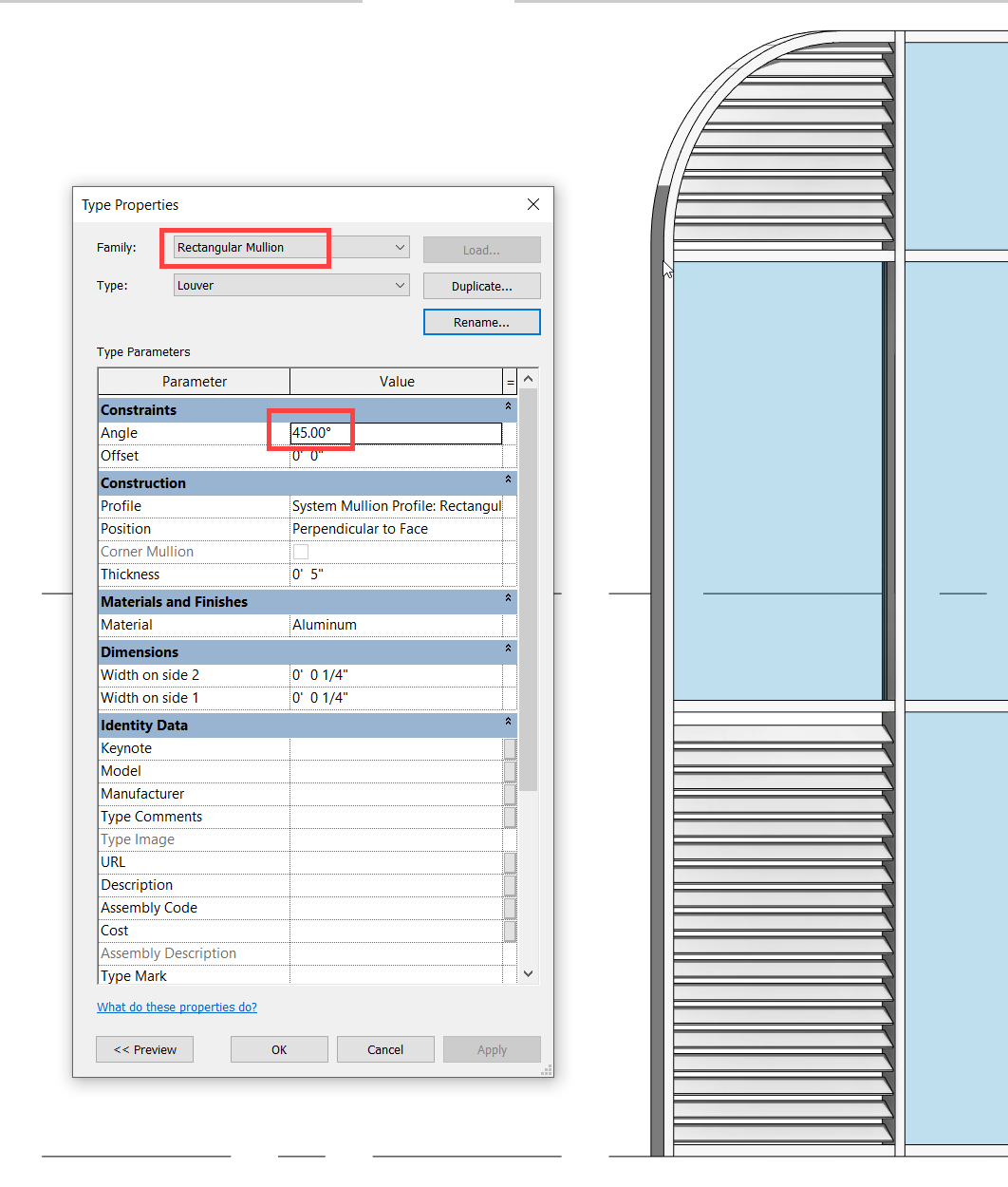Image resolution: width=1008 pixels, height=1187 pixels.
Task: Click the Model browse ellipsis icon
Action: click(511, 771)
